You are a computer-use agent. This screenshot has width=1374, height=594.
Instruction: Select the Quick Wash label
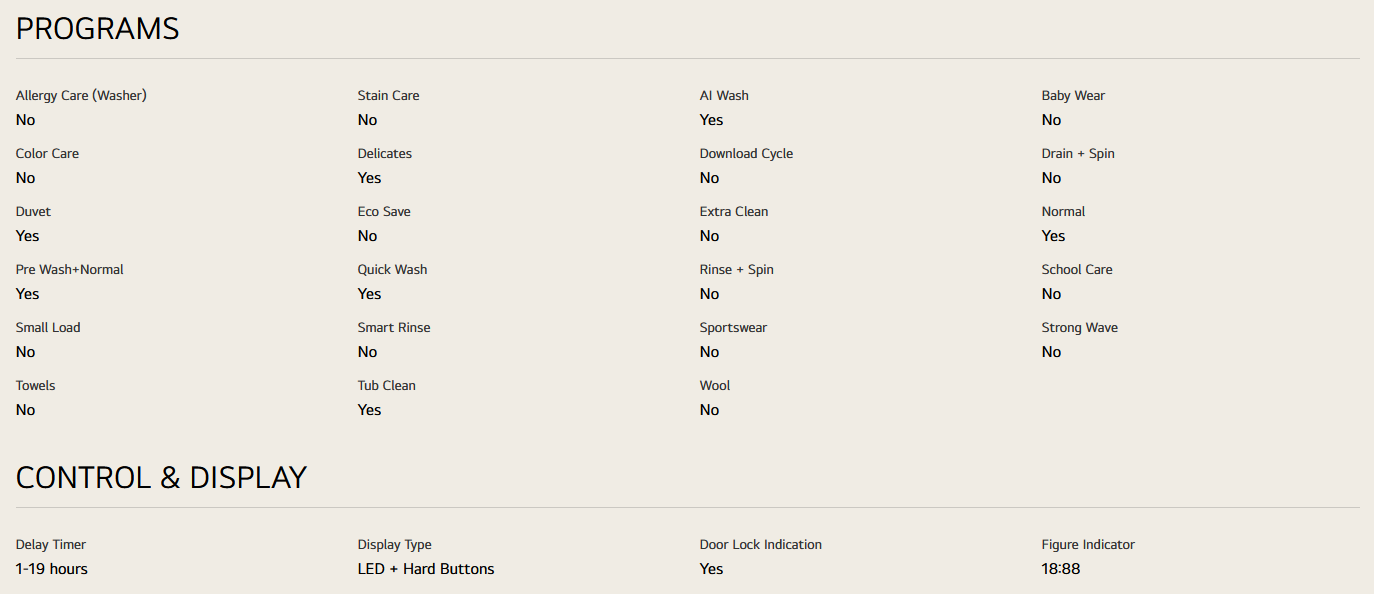(x=392, y=270)
